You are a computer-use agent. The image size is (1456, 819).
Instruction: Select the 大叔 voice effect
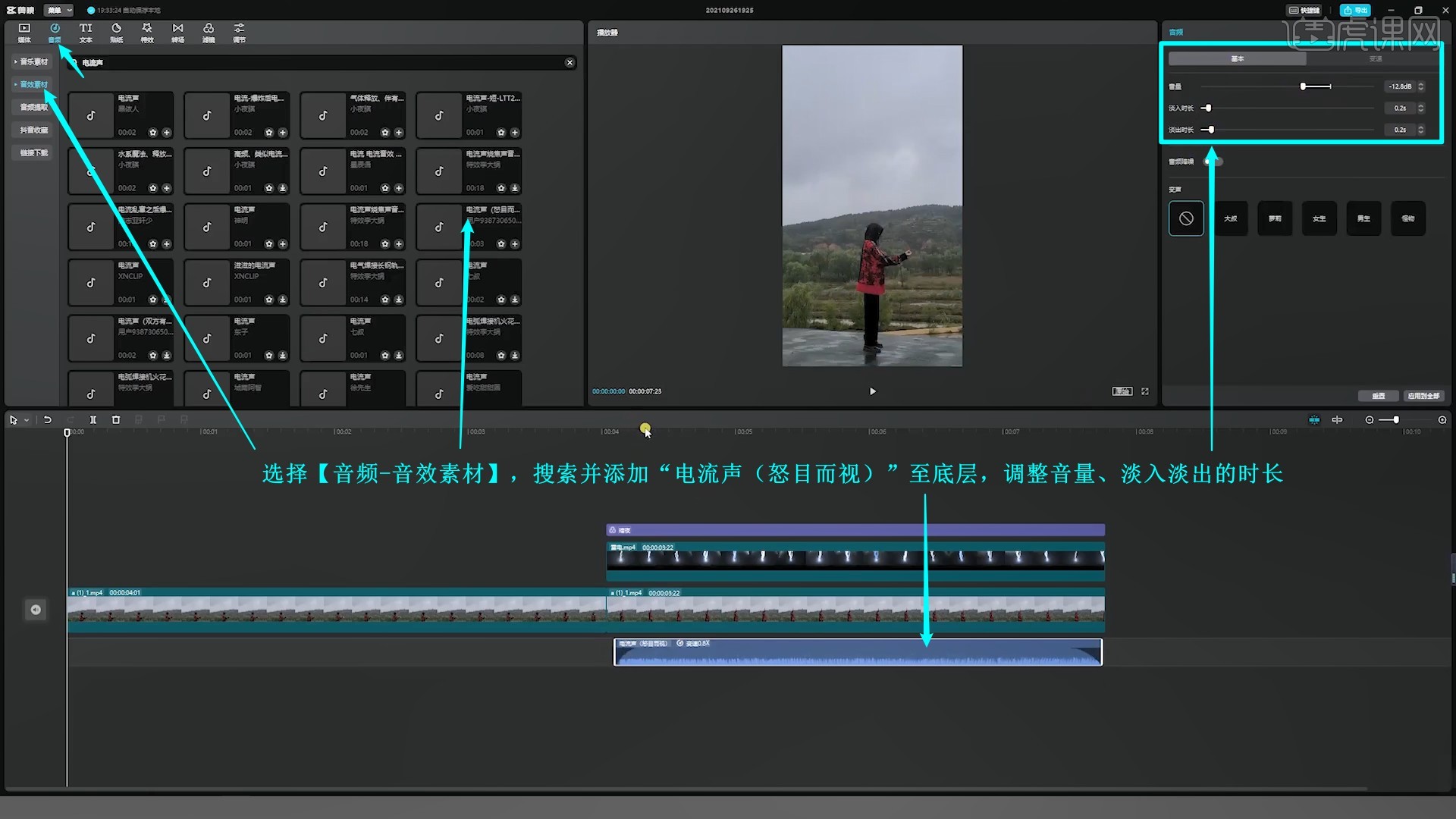coord(1230,218)
